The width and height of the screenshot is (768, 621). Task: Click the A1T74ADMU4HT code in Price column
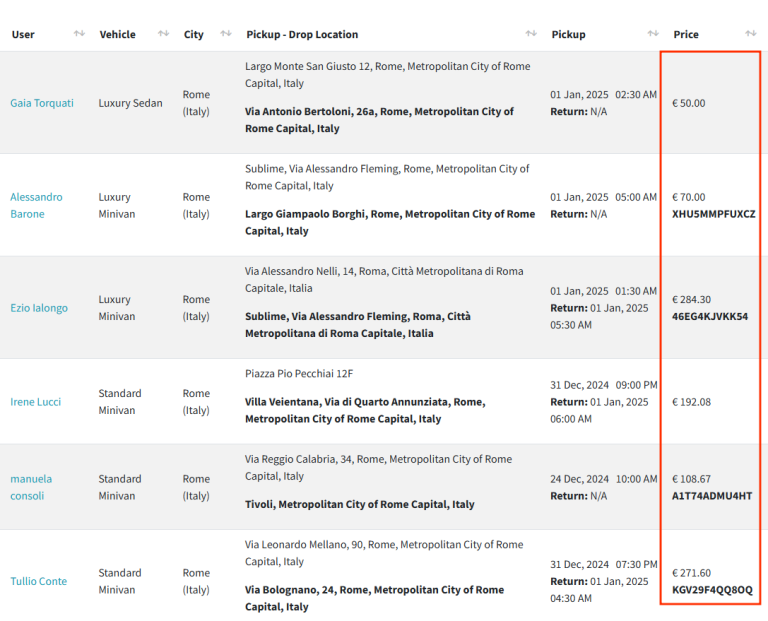click(711, 496)
